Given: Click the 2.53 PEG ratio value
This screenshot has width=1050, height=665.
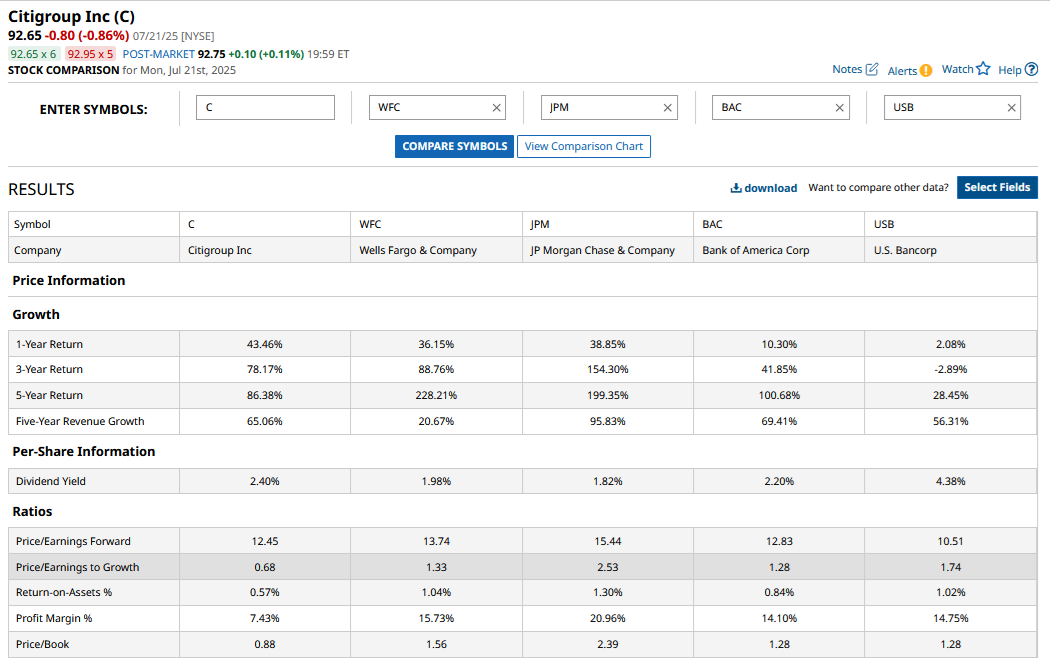Looking at the screenshot, I should pyautogui.click(x=607, y=567).
